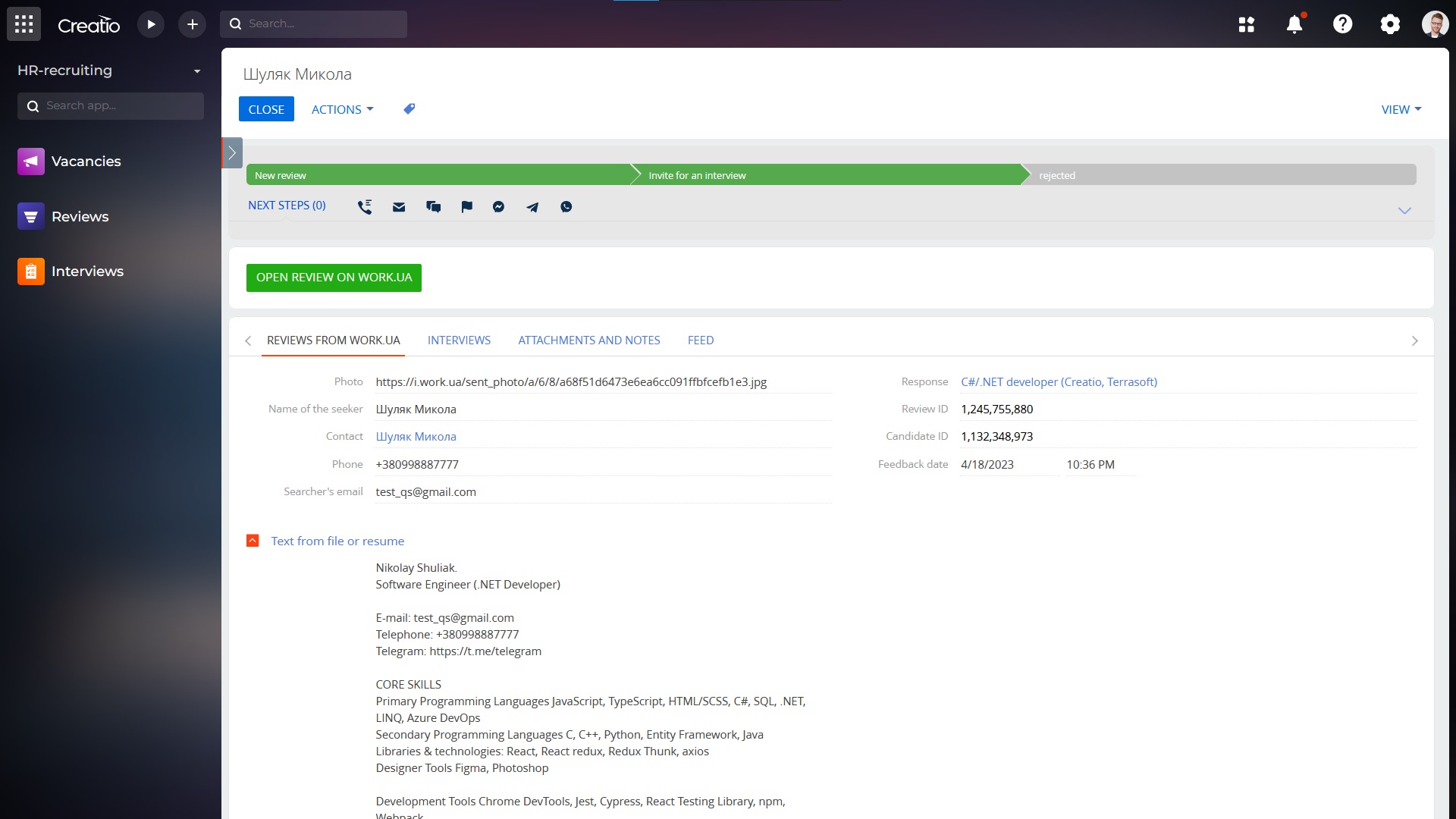
Task: Open the app launcher grid icon
Action: tap(24, 24)
